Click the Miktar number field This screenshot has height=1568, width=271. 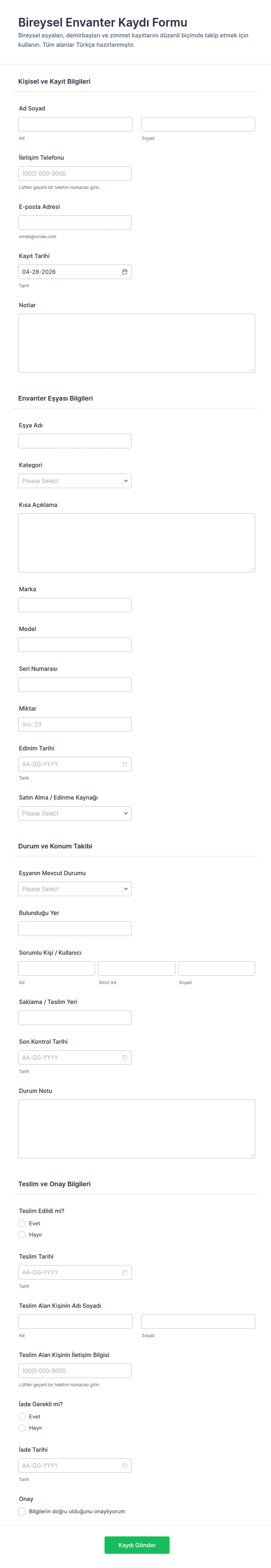(75, 724)
